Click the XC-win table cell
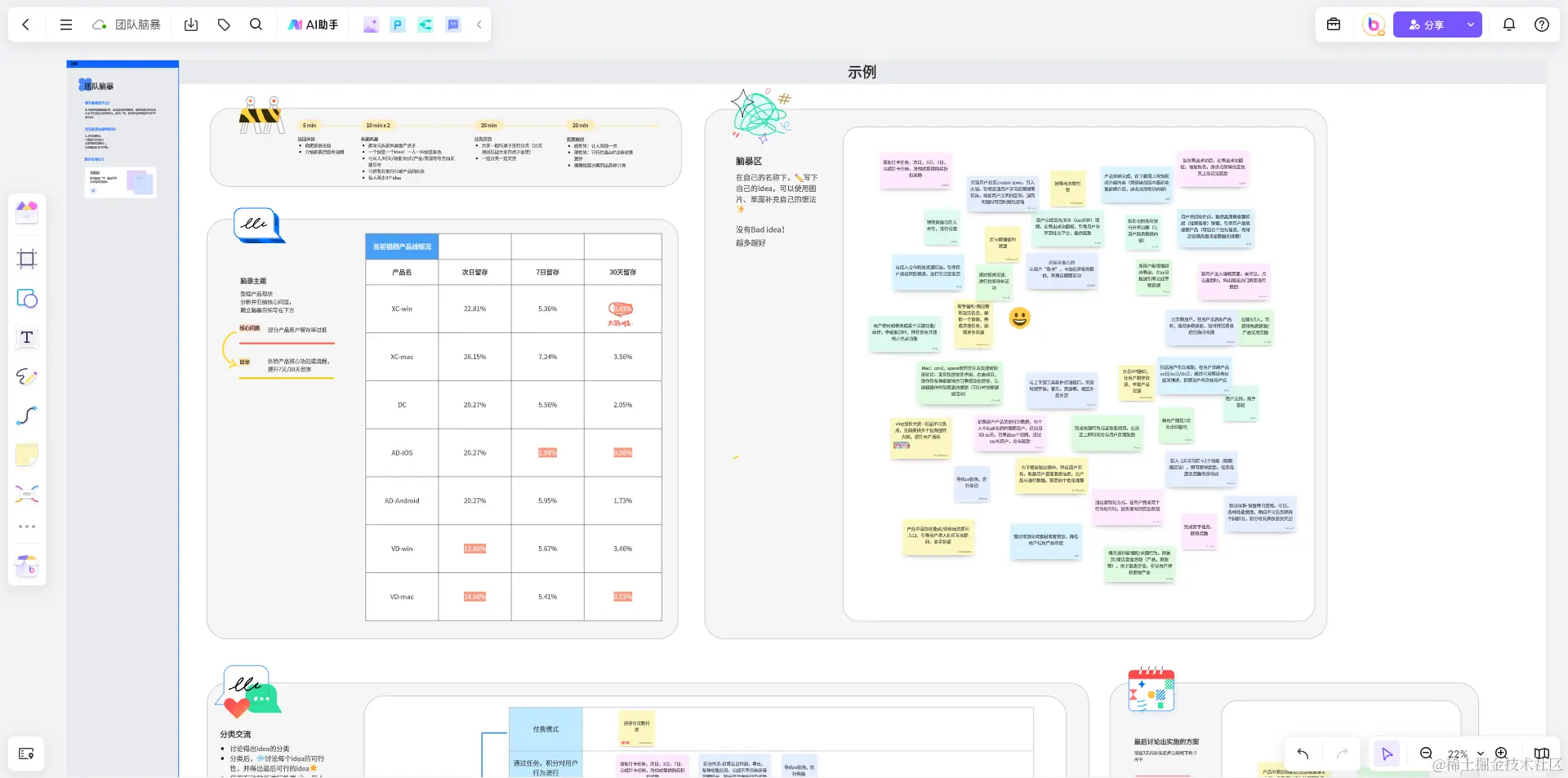1568x778 pixels. point(402,309)
